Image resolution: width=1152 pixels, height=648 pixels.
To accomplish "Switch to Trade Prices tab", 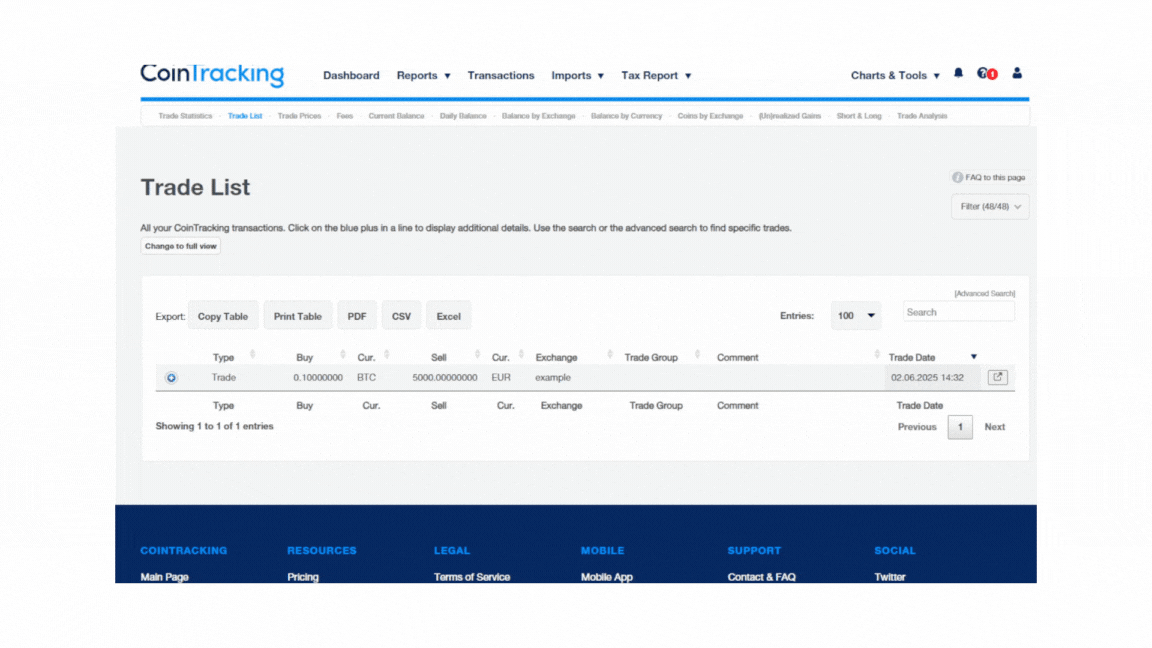I will 299,116.
